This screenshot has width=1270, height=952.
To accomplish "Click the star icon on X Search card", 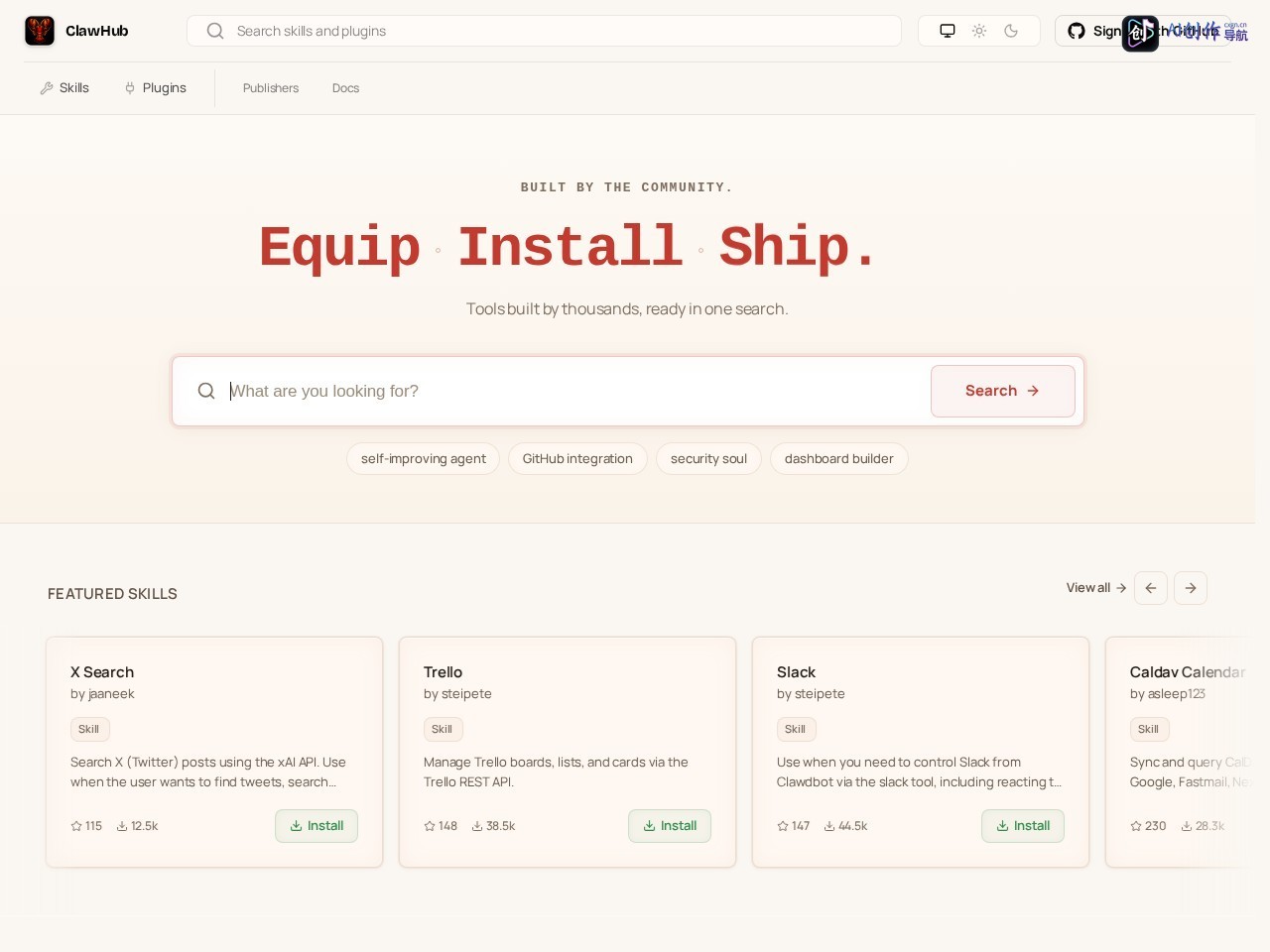I will [x=76, y=826].
